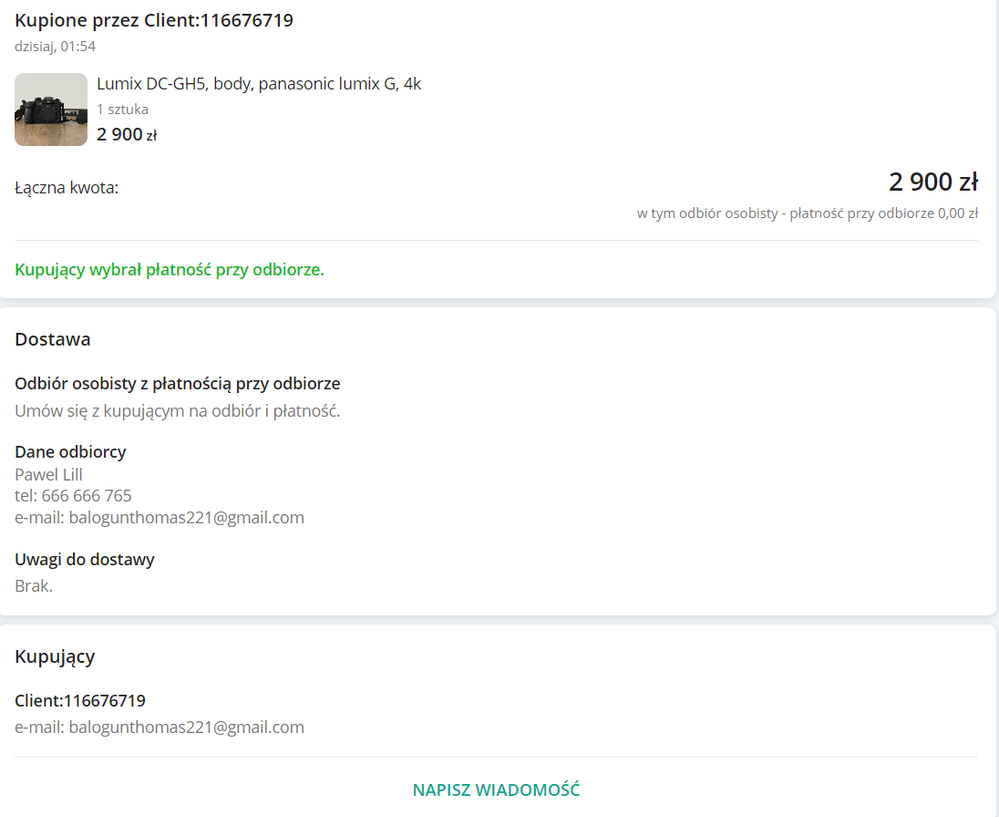Click the Uwagi do dostawy label
Viewport: 999px width, 817px height.
coord(85,560)
